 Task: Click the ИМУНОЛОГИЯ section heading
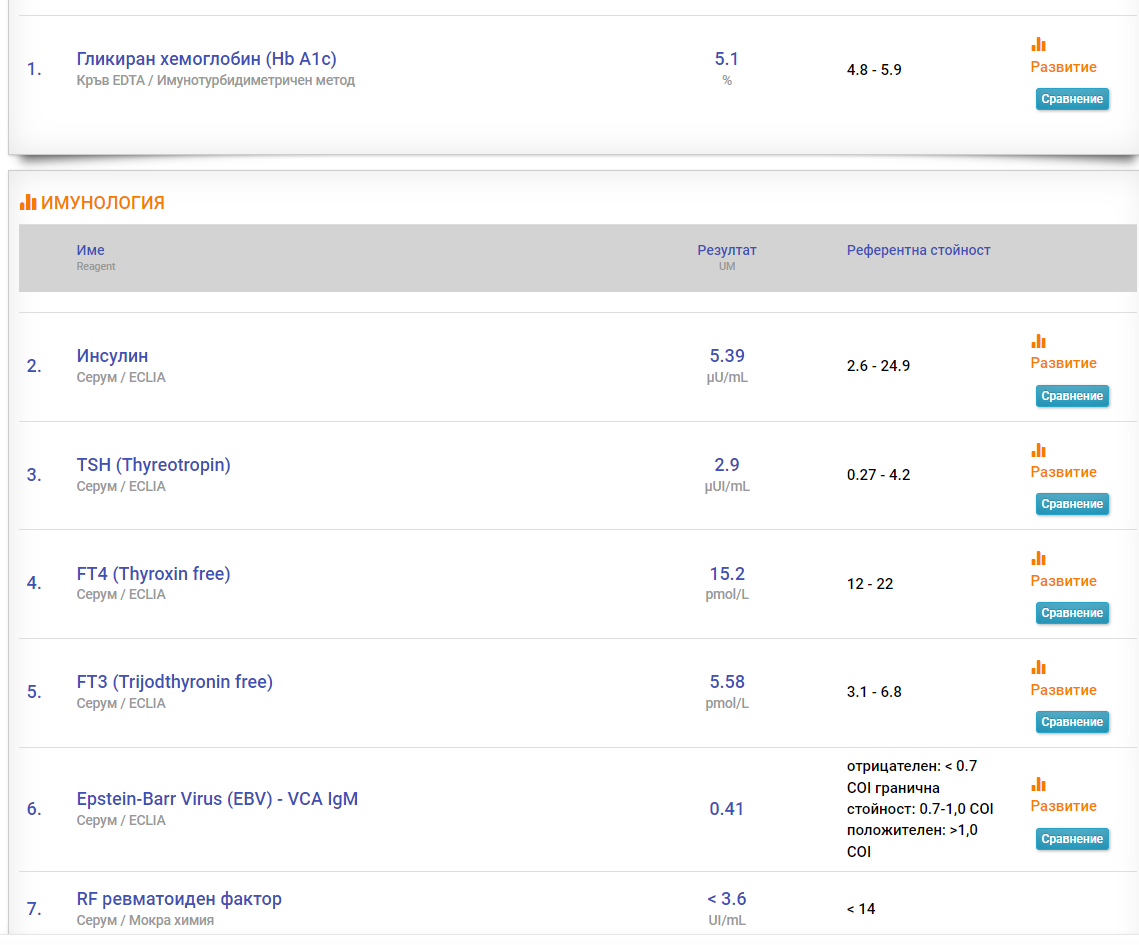(102, 203)
